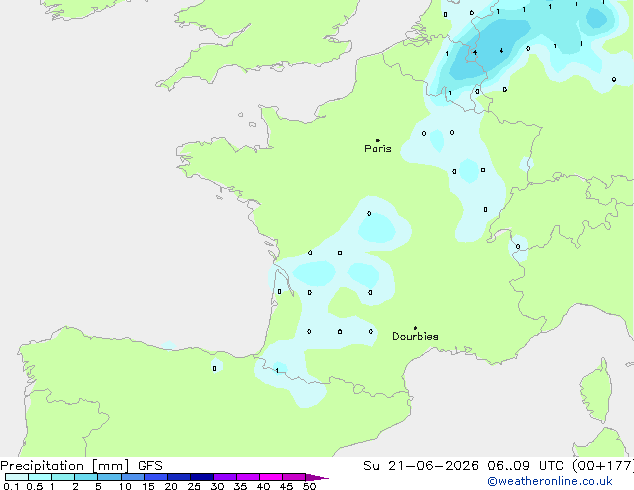
Task: Pick the legend swatch between 5 and 10
Action: pos(109,477)
